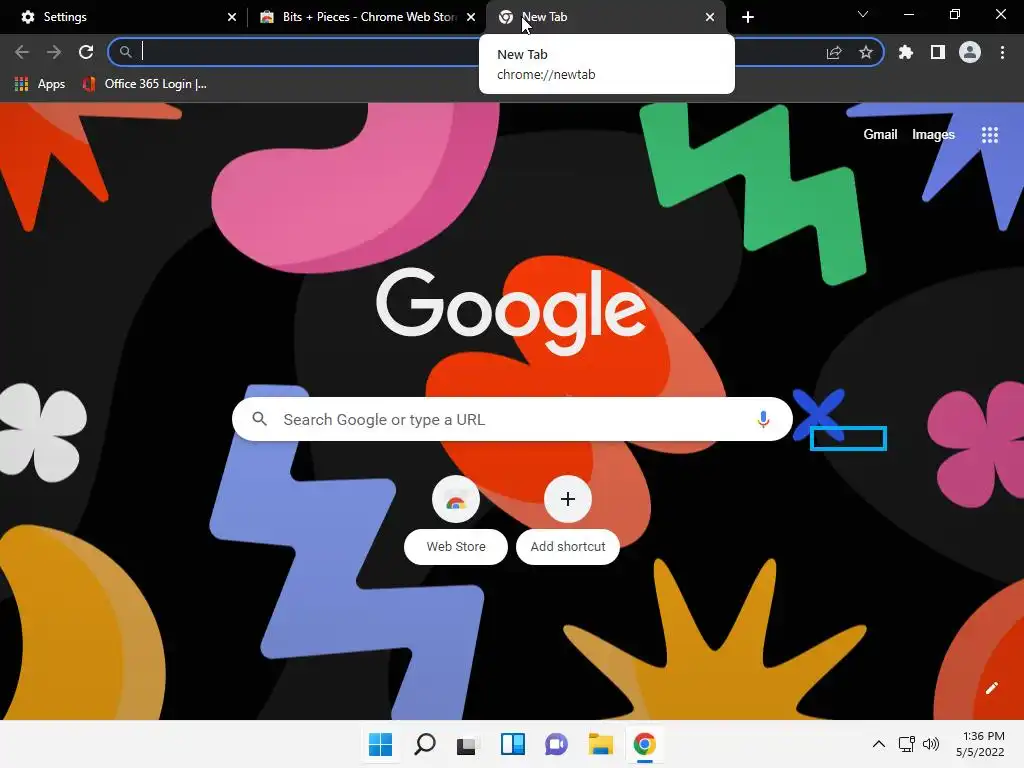1024x768 pixels.
Task: Minimize the Chrome window
Action: 908,14
